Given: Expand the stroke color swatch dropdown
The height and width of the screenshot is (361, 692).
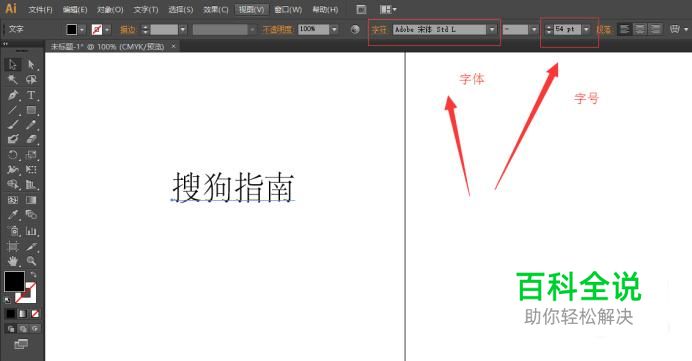Looking at the screenshot, I should 107,30.
